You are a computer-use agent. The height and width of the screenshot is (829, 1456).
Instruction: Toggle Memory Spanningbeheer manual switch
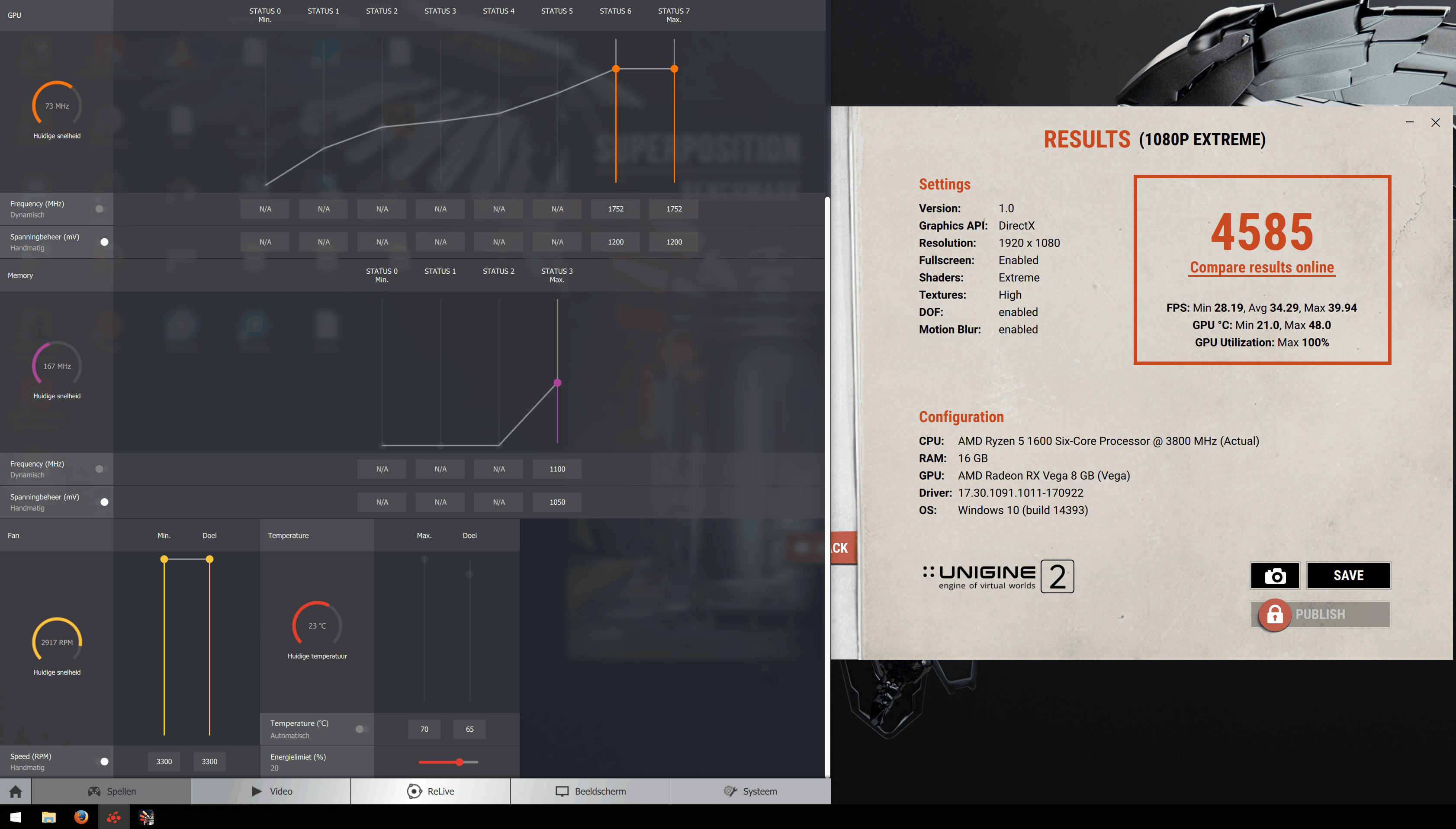[102, 502]
